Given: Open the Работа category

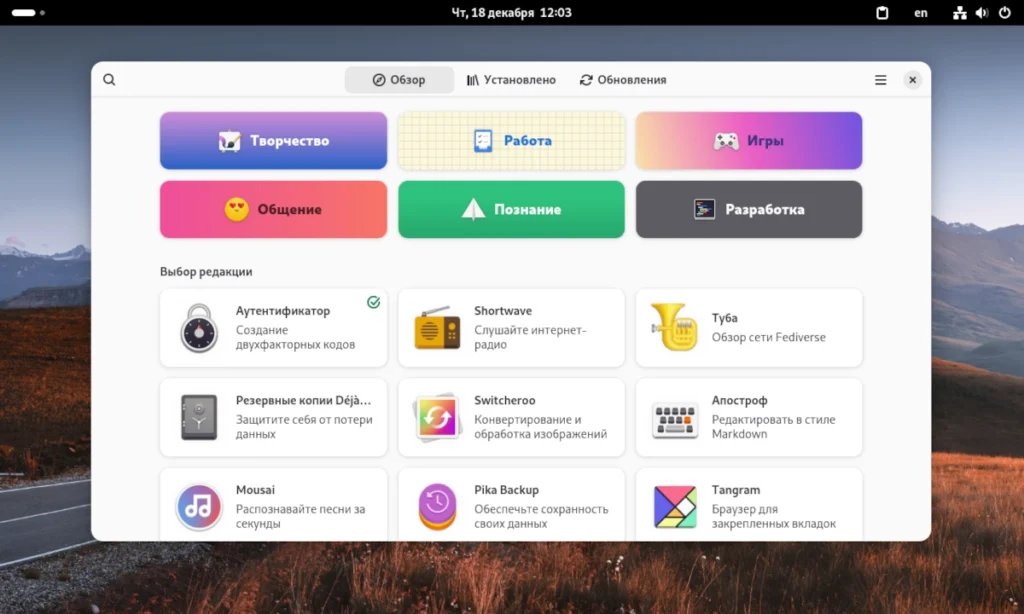Looking at the screenshot, I should [511, 140].
